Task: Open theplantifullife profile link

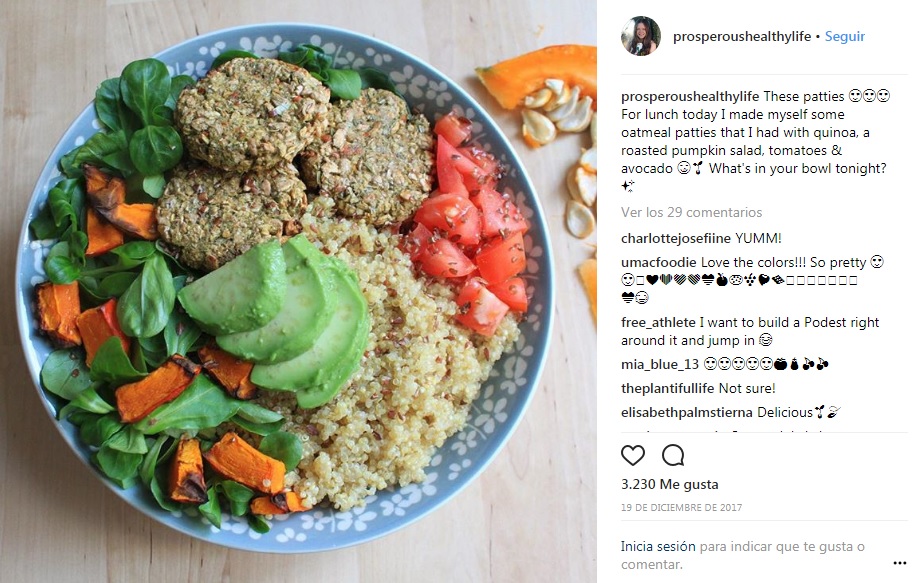Action: 668,388
